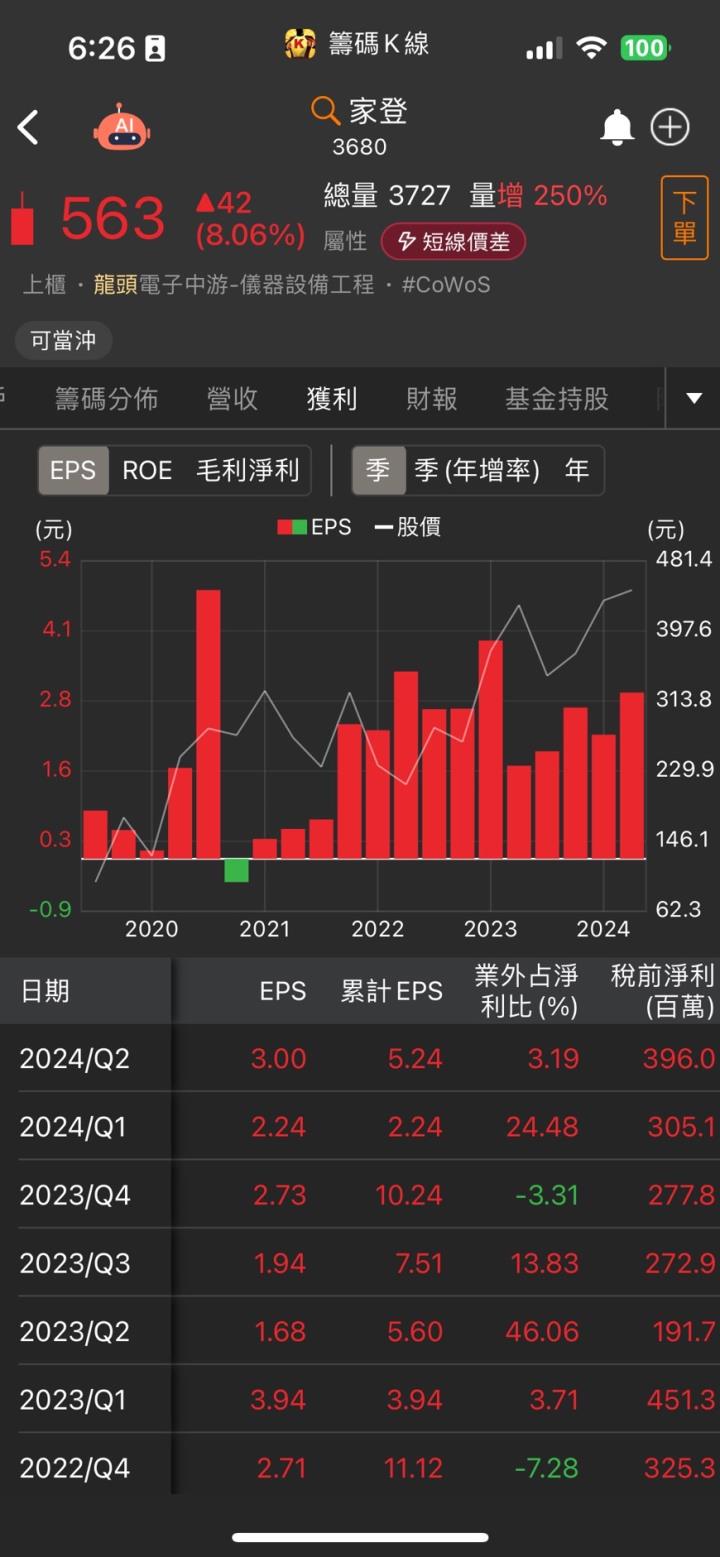Tap the green negative EPS bar
Screen dimensions: 720x1557
click(236, 870)
